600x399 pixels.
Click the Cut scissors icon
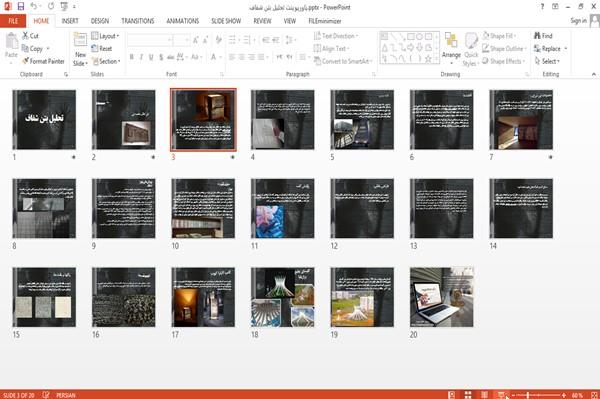pyautogui.click(x=26, y=36)
